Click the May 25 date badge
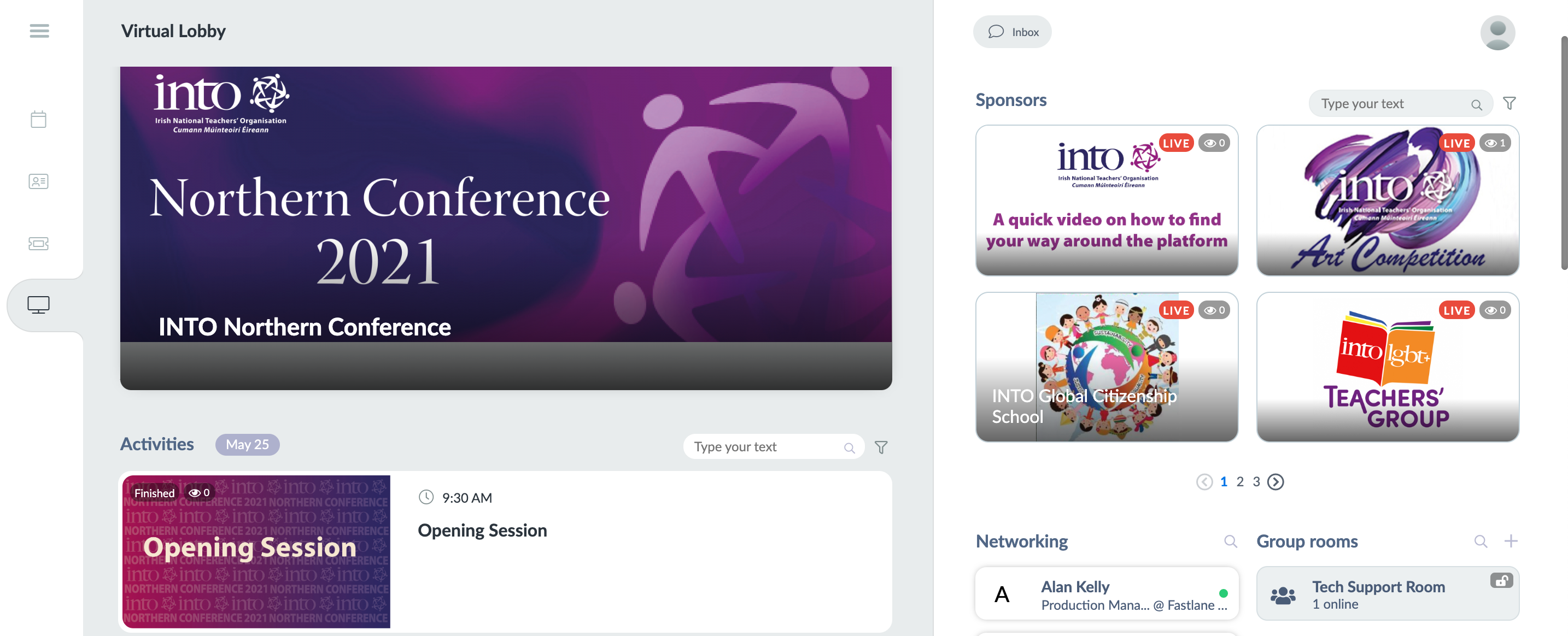The width and height of the screenshot is (1568, 636). pyautogui.click(x=247, y=445)
